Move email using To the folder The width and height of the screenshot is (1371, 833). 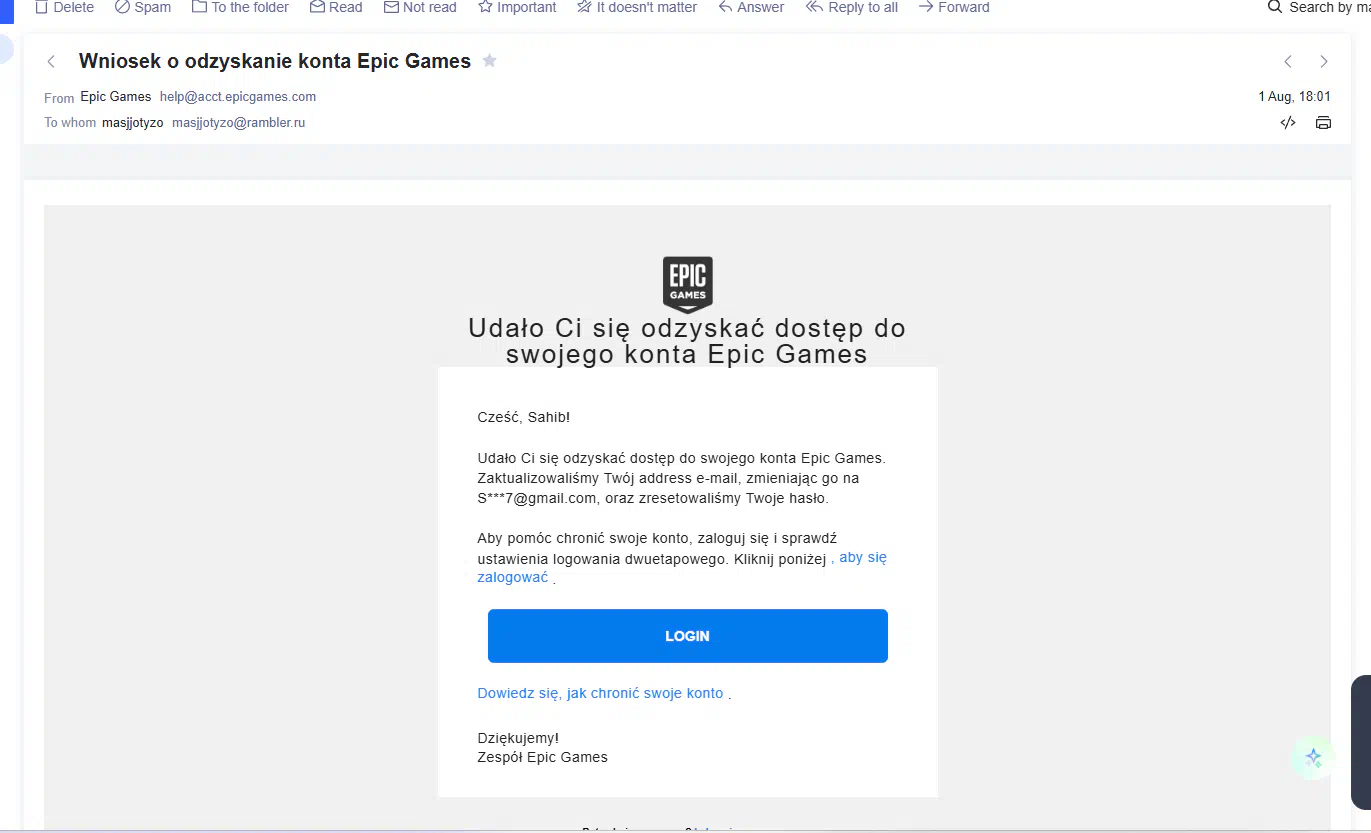(x=240, y=7)
